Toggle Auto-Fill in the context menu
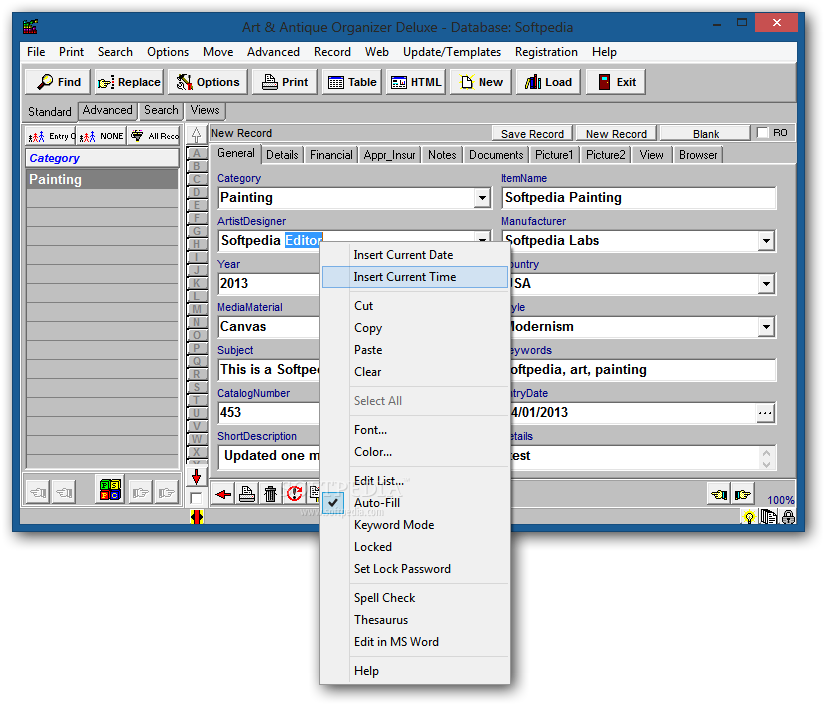Screen dimensions: 825x705 pos(415,503)
